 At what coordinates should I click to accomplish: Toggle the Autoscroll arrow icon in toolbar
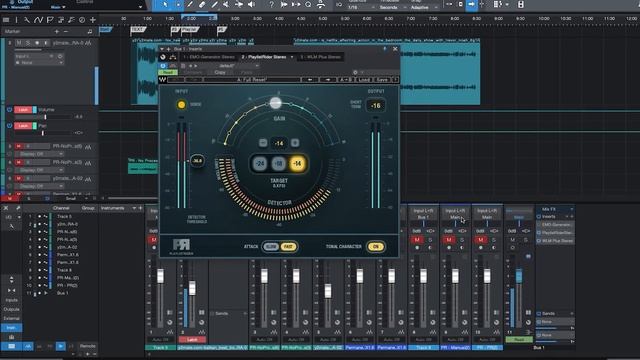coord(471,4)
